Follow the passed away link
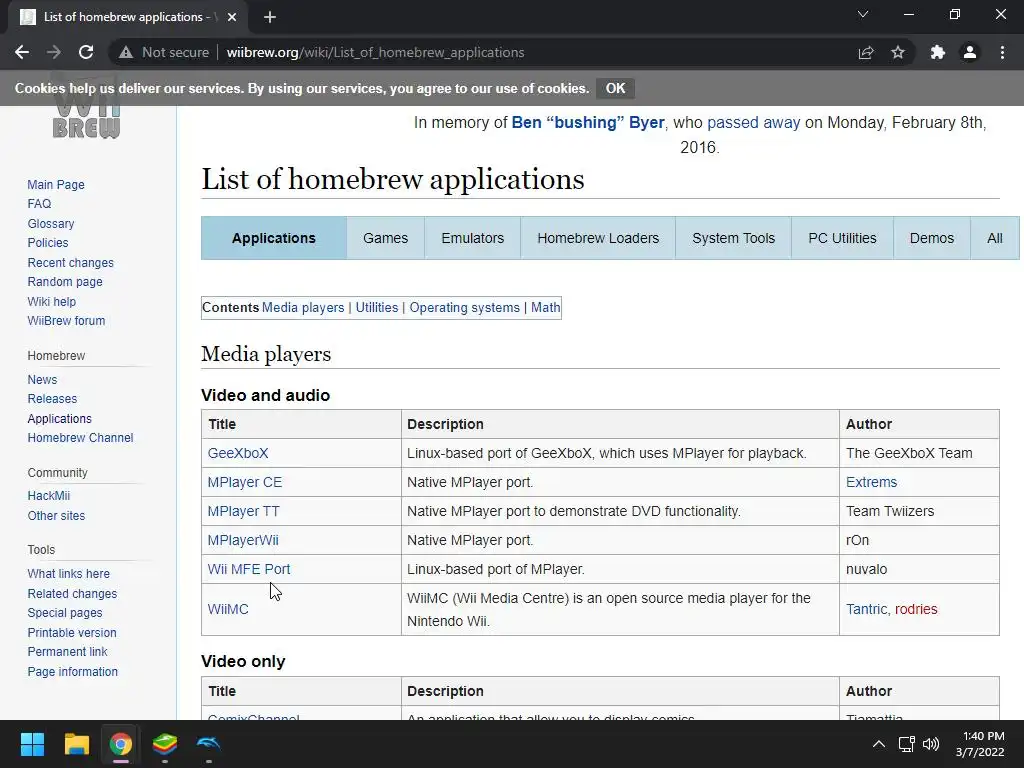Viewport: 1024px width, 768px height. click(x=754, y=122)
